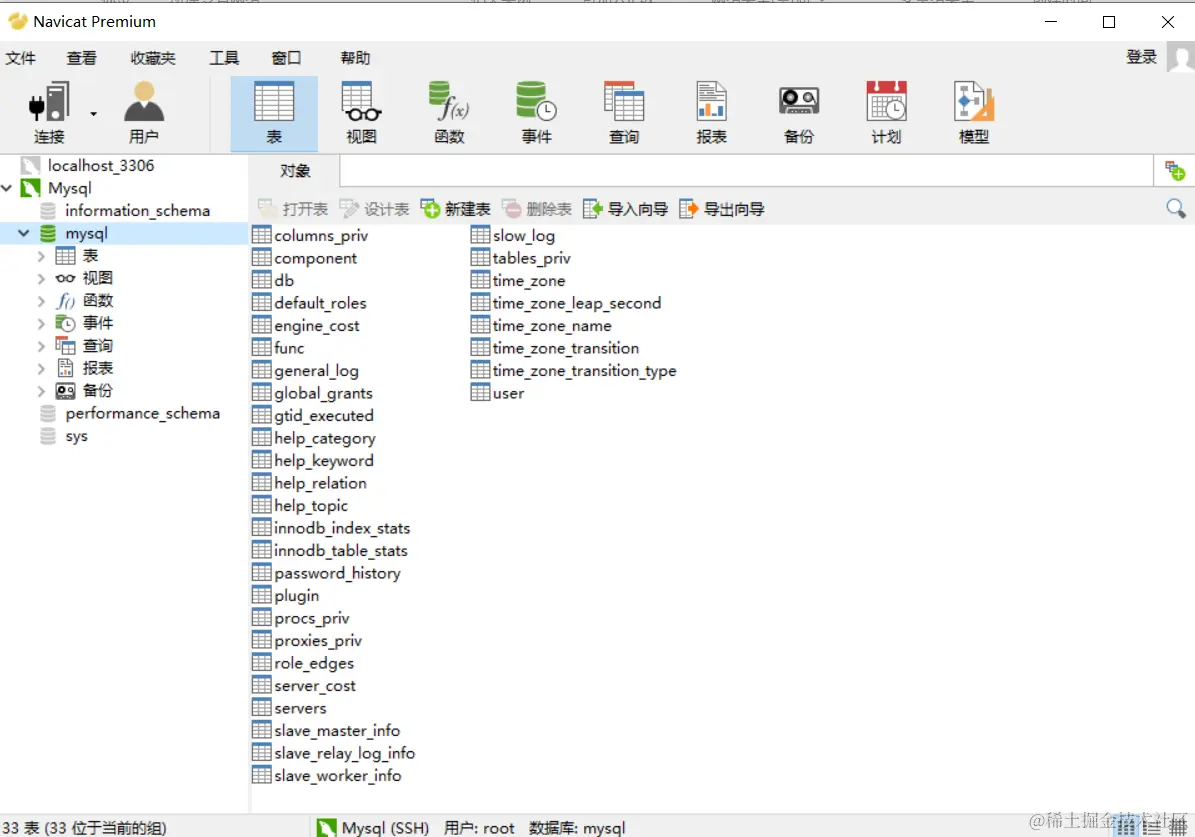Select the 计划 (Schedule) toolbar icon
This screenshot has width=1195, height=837.
click(886, 112)
